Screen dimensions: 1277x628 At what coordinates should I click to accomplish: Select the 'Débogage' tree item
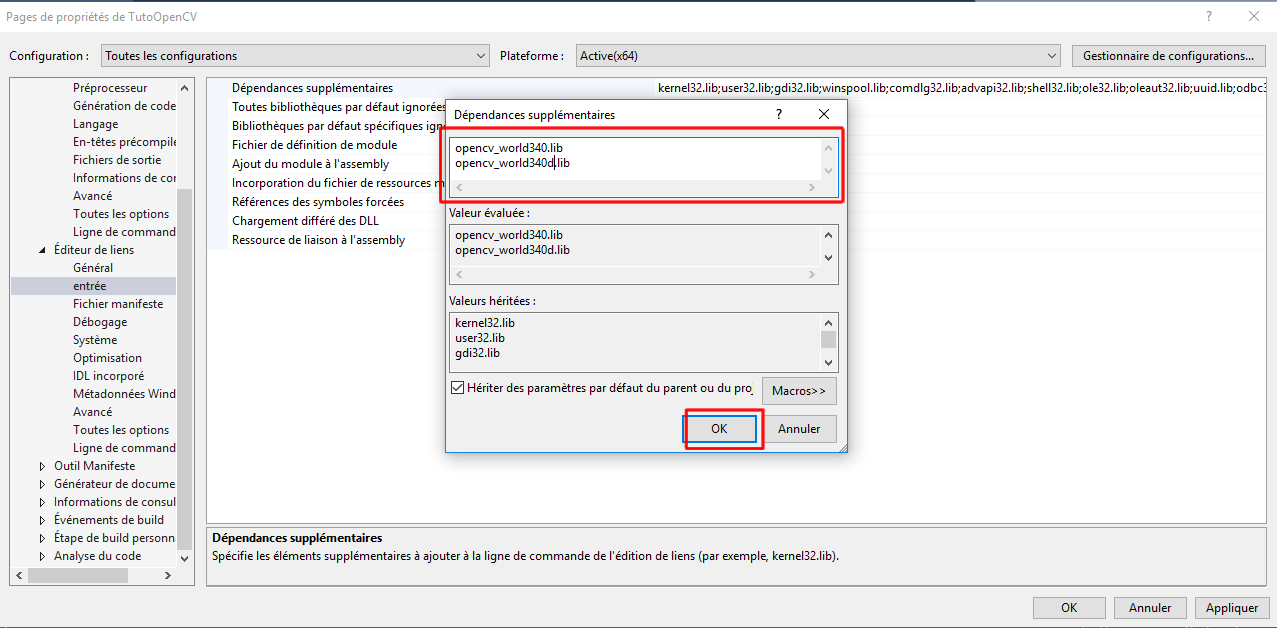pyautogui.click(x=100, y=322)
